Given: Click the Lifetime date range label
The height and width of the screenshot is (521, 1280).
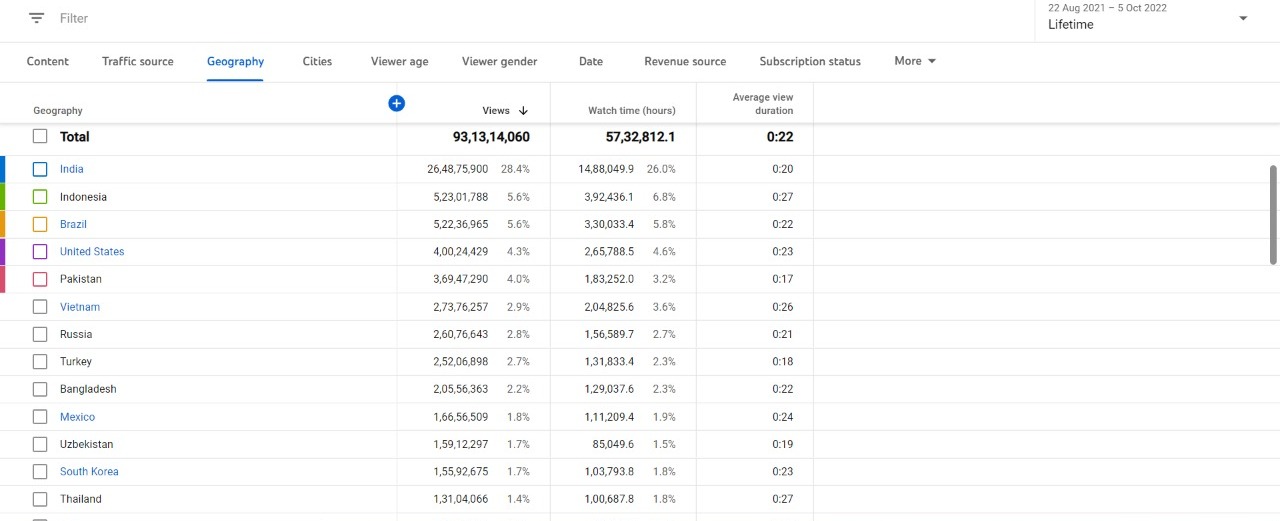Looking at the screenshot, I should pyautogui.click(x=1071, y=25).
